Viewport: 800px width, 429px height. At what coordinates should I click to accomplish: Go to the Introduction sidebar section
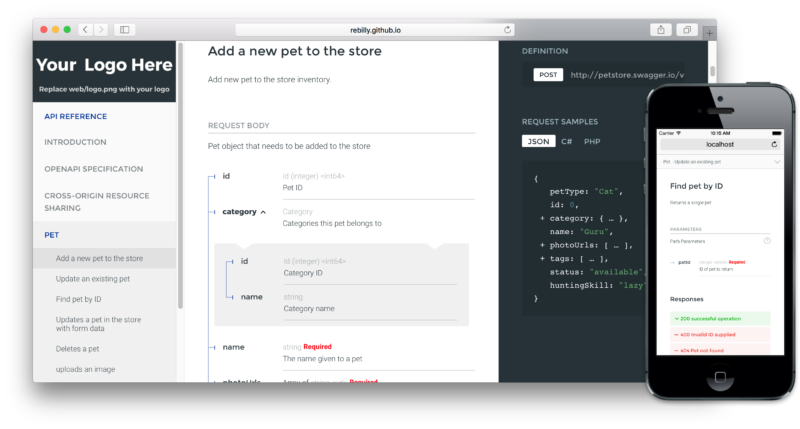click(x=75, y=142)
